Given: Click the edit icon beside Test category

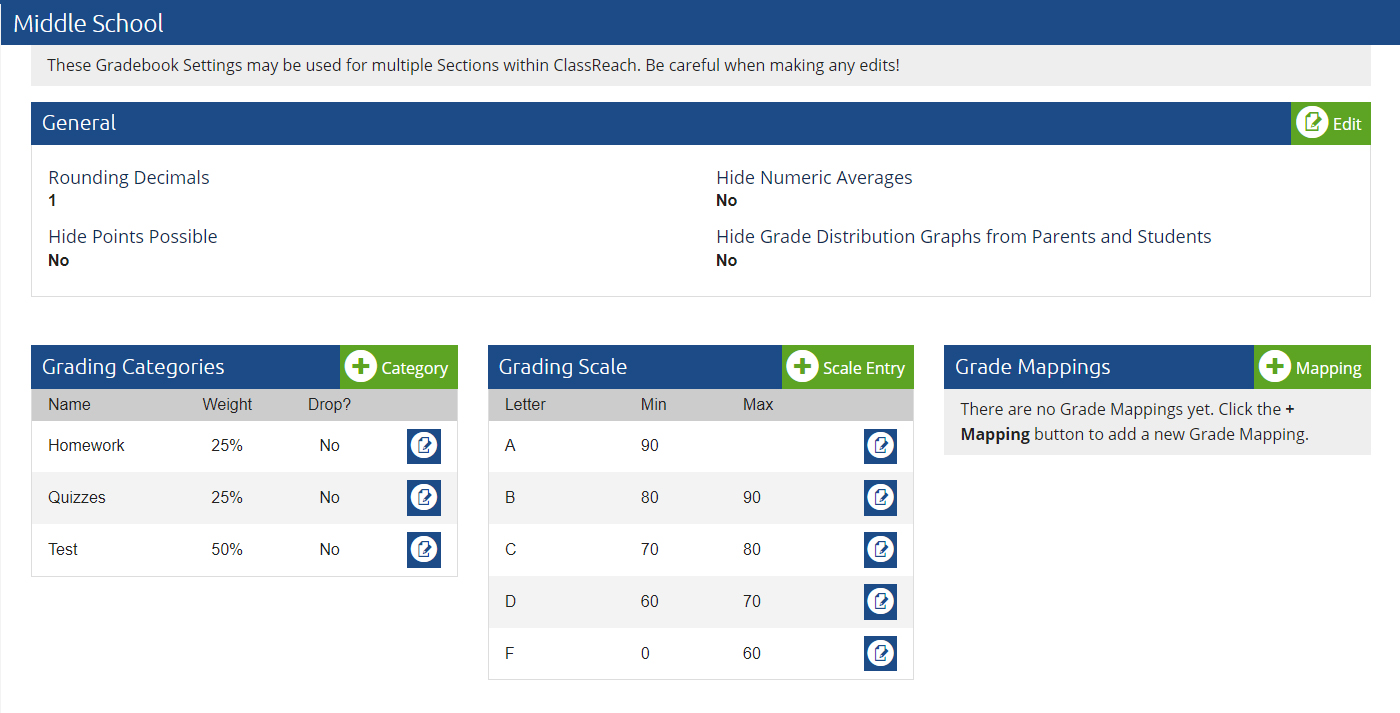Looking at the screenshot, I should [x=423, y=549].
